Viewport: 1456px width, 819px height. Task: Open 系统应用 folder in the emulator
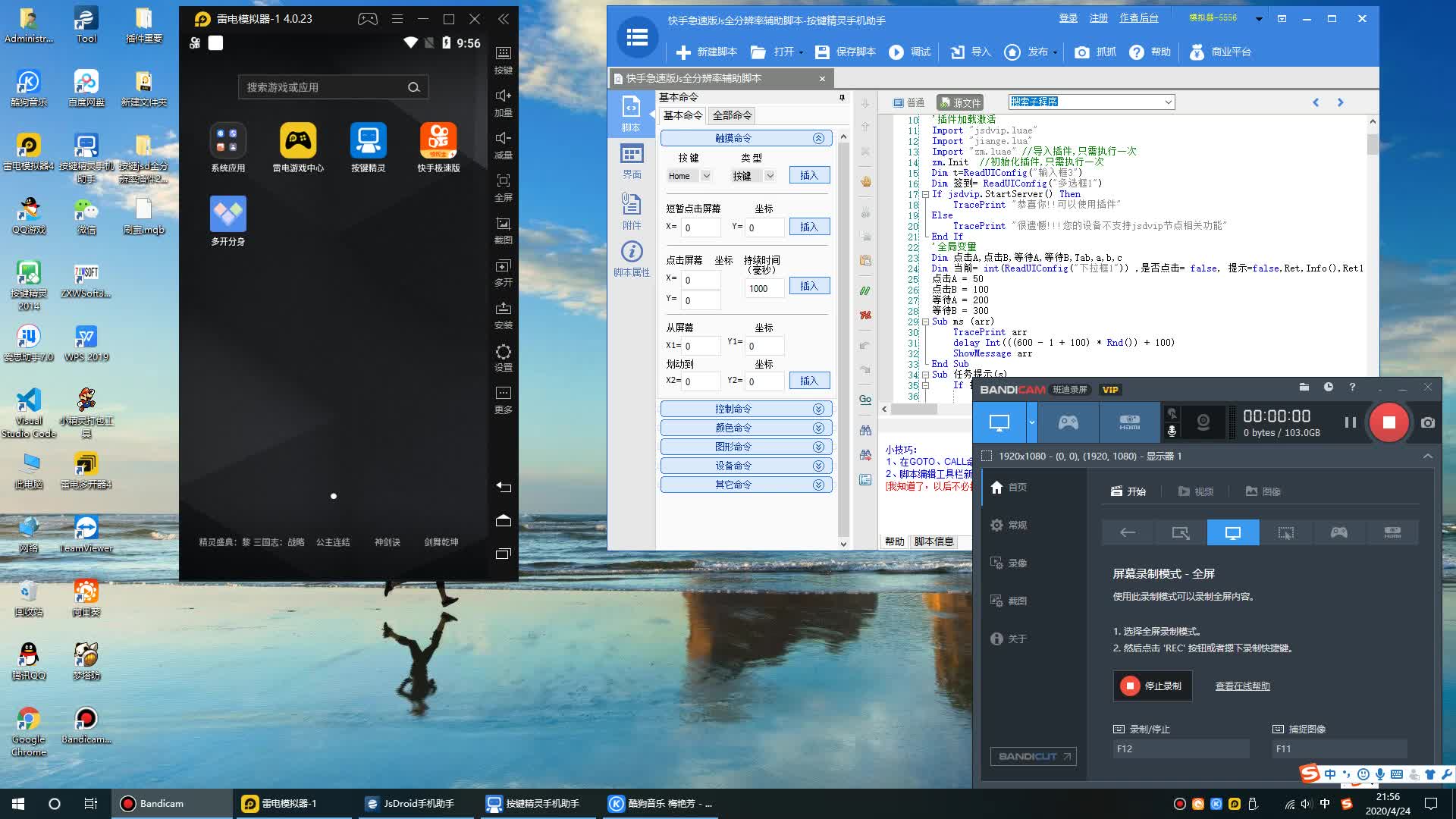(x=228, y=141)
